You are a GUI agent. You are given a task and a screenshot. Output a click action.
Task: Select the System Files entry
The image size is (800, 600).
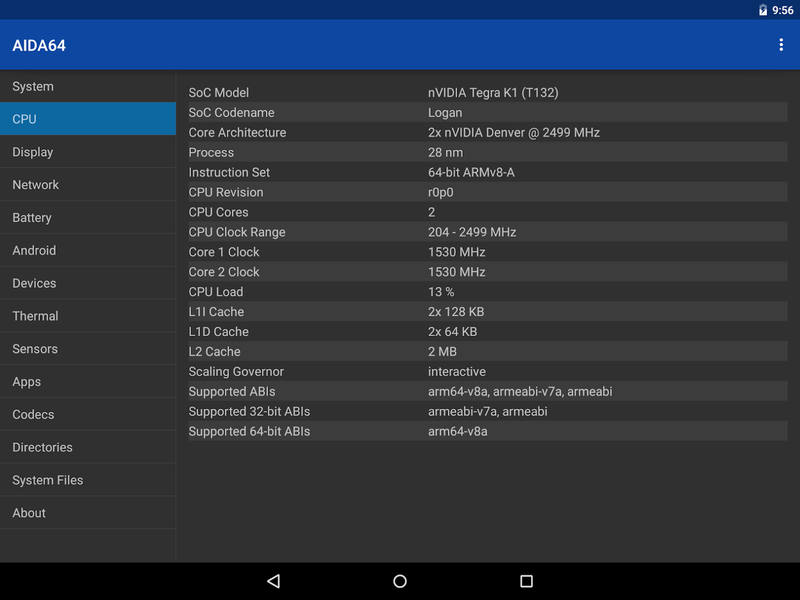88,480
